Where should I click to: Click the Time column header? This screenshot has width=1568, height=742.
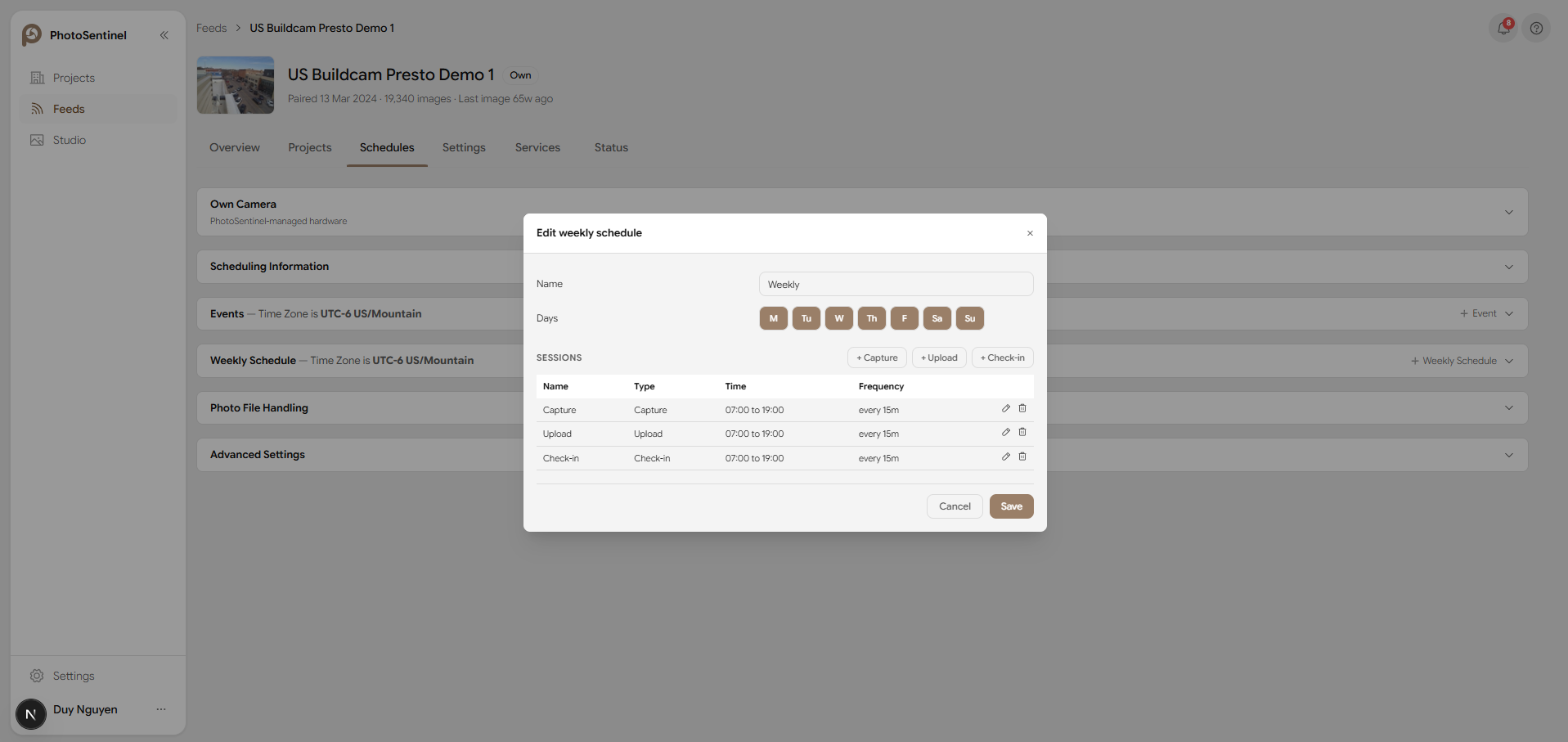coord(735,386)
